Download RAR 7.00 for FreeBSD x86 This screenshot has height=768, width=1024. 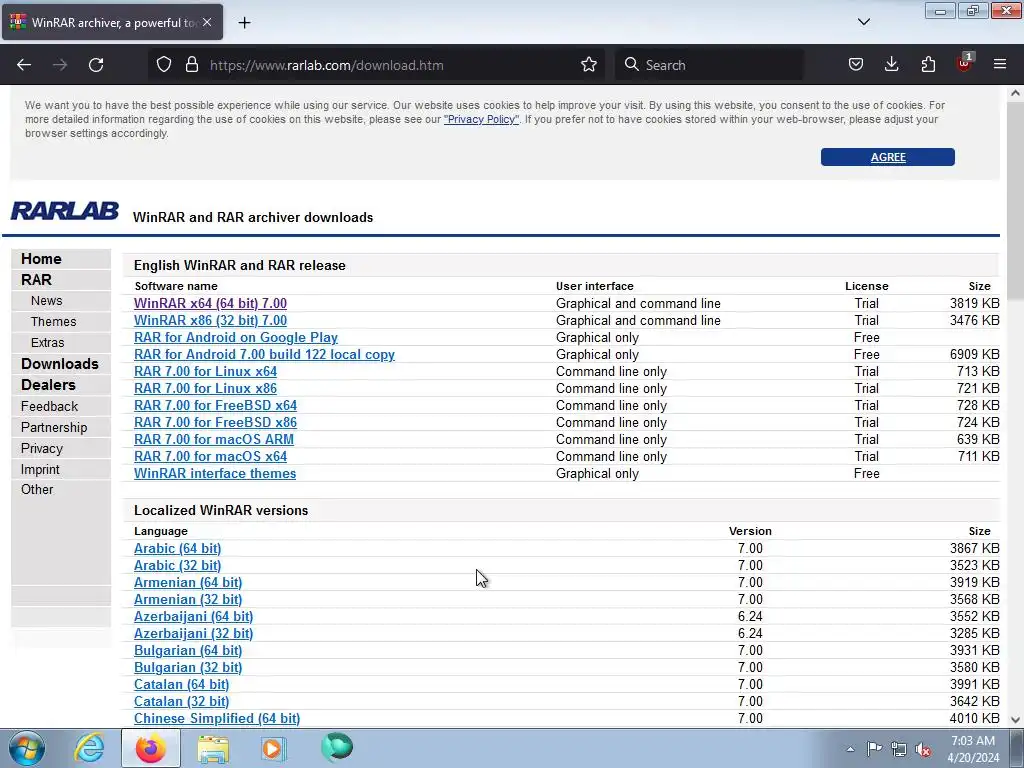pos(216,422)
